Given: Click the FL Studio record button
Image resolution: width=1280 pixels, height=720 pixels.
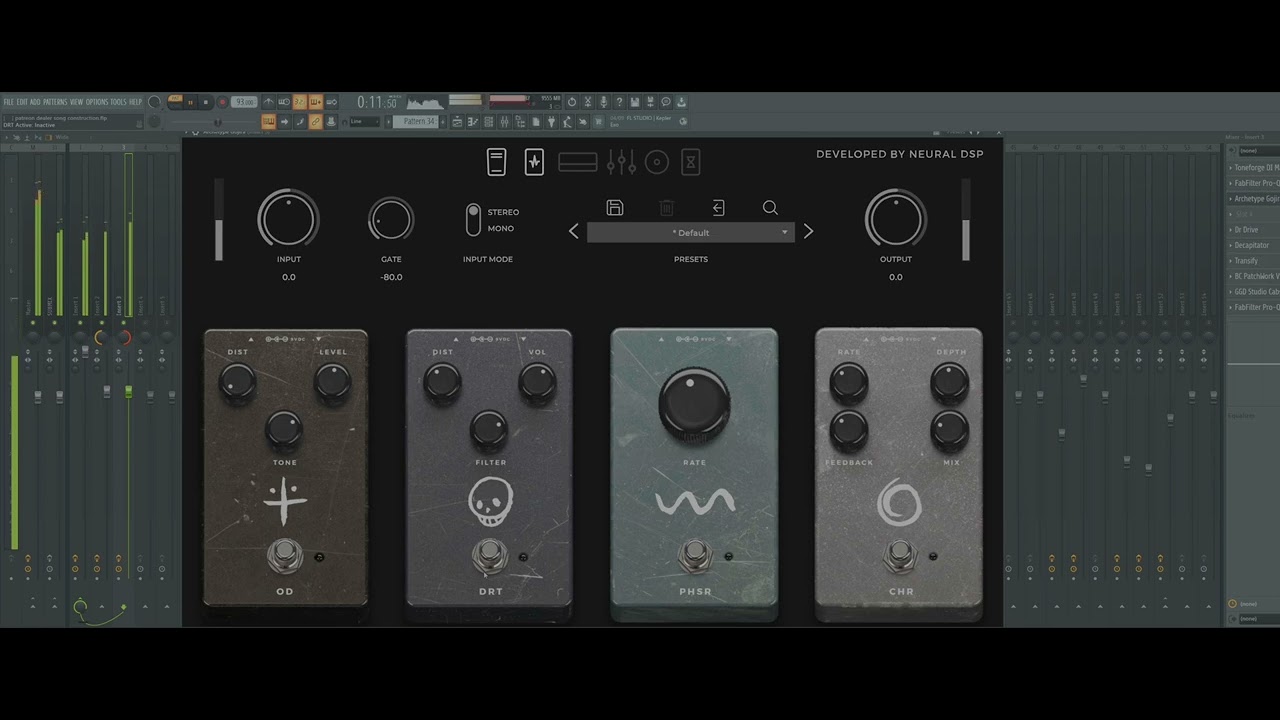Looking at the screenshot, I should pyautogui.click(x=222, y=102).
